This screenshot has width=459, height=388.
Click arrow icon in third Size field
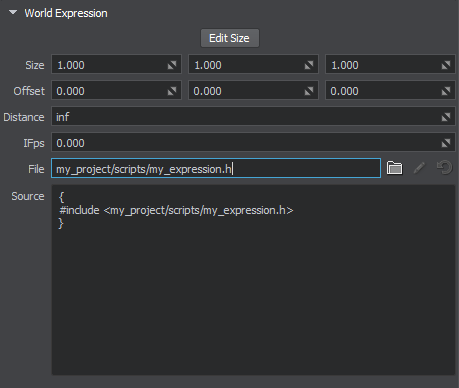pyautogui.click(x=446, y=65)
